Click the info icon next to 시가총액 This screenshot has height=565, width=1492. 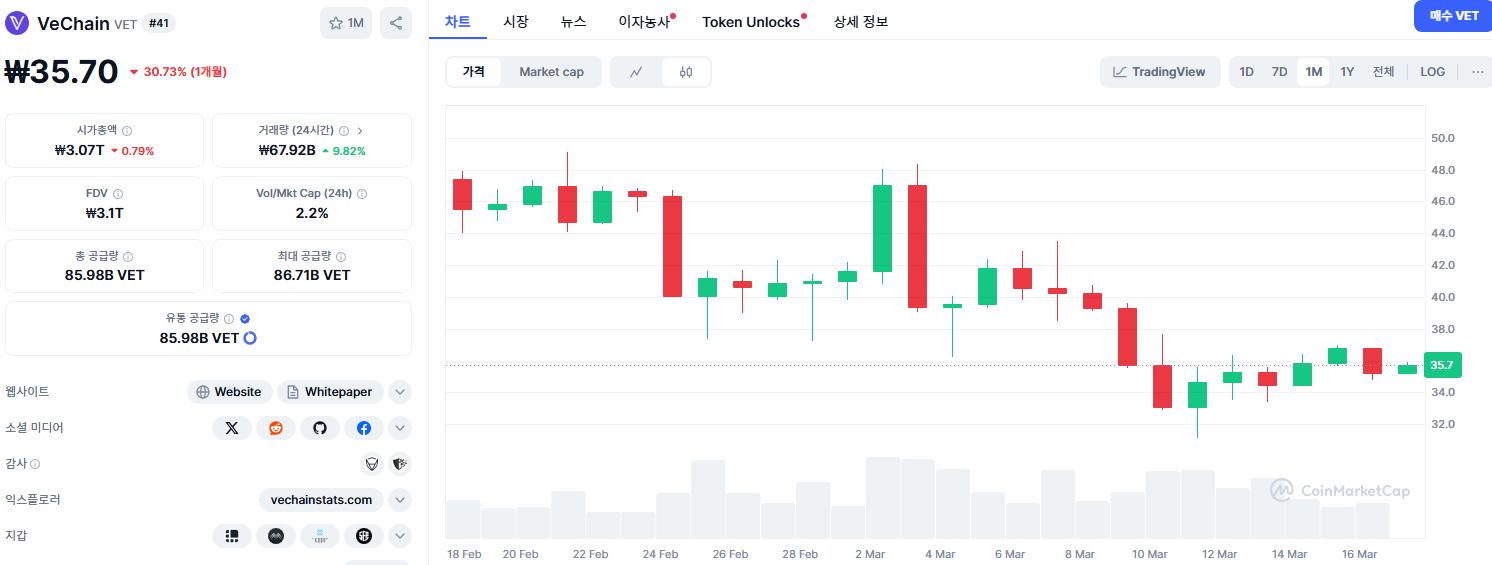coord(127,131)
